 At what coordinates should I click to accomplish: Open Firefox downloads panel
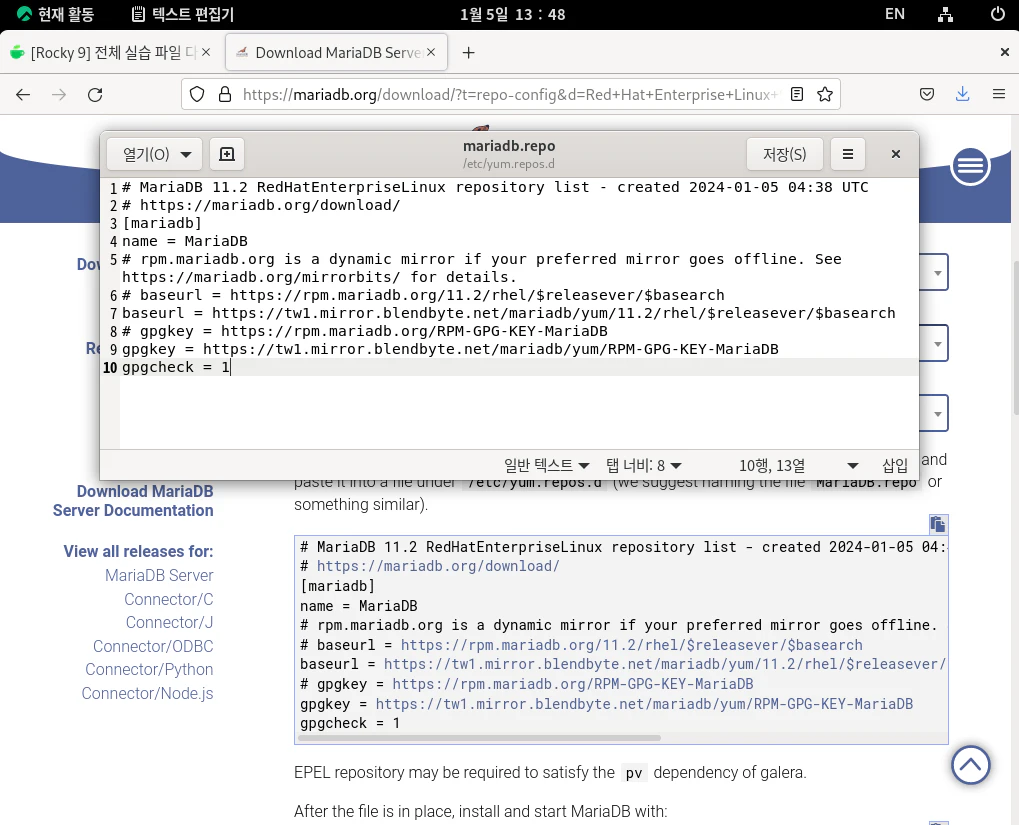962,95
